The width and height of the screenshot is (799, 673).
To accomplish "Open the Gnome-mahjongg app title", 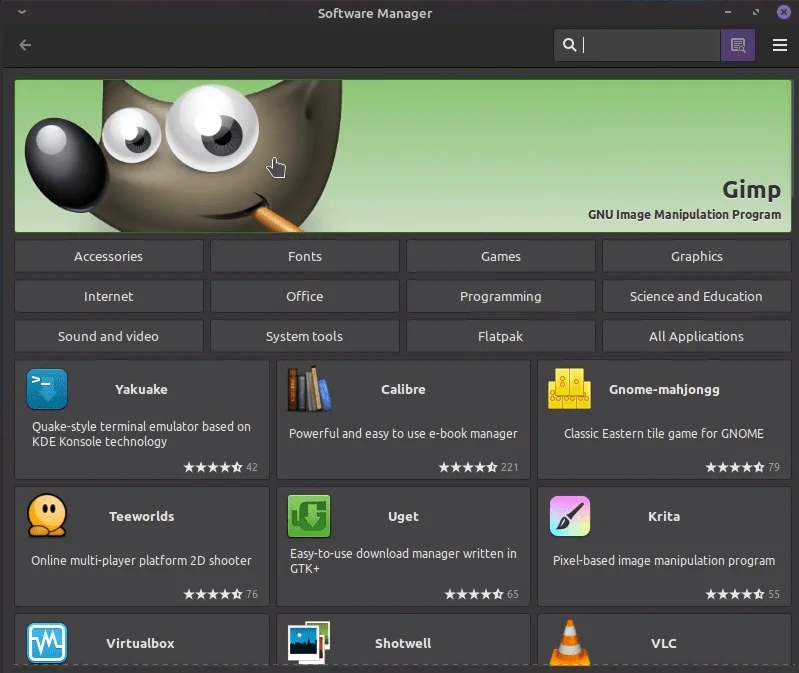I will (664, 390).
